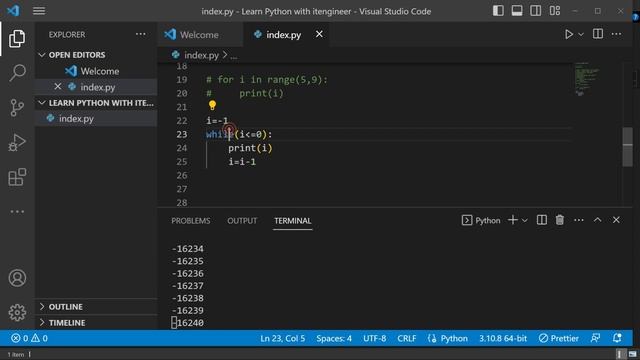Change line endings via CRLF

coord(407,338)
